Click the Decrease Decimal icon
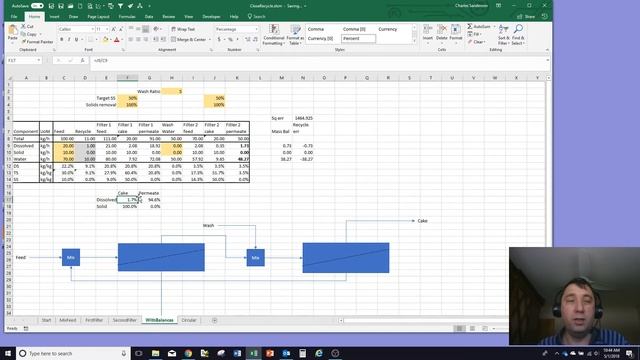Screen dimensions: 640x360 pos(256,40)
